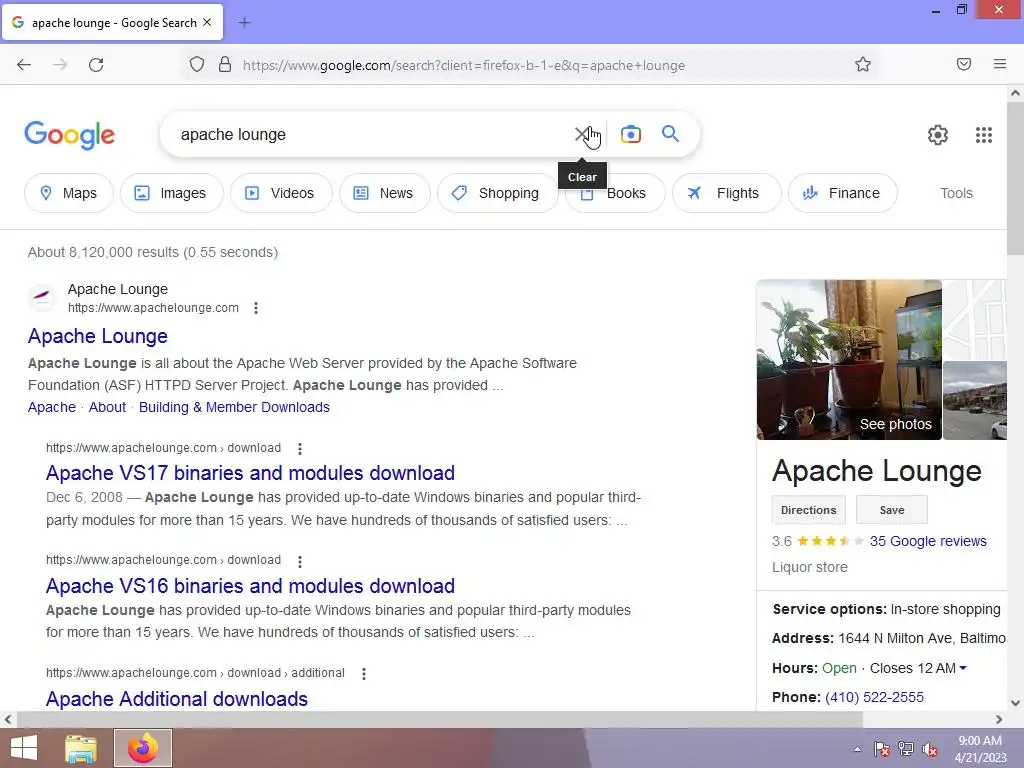Open Apache VS17 binaries and modules download
The height and width of the screenshot is (768, 1024).
point(250,473)
